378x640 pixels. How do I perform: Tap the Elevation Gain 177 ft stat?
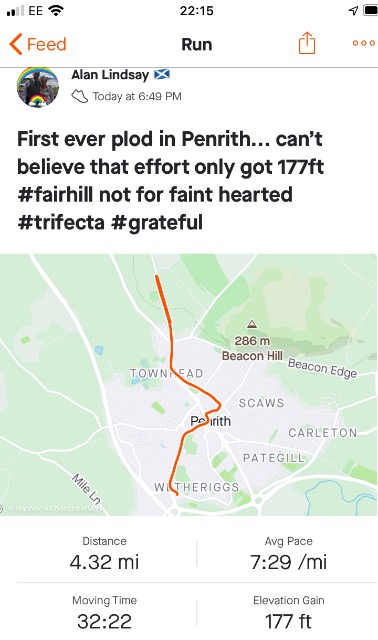point(288,614)
